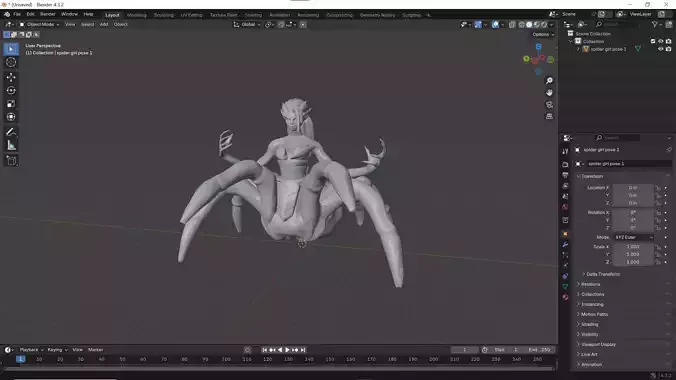Activate the Scale tool
The image size is (676, 380).
11,104
